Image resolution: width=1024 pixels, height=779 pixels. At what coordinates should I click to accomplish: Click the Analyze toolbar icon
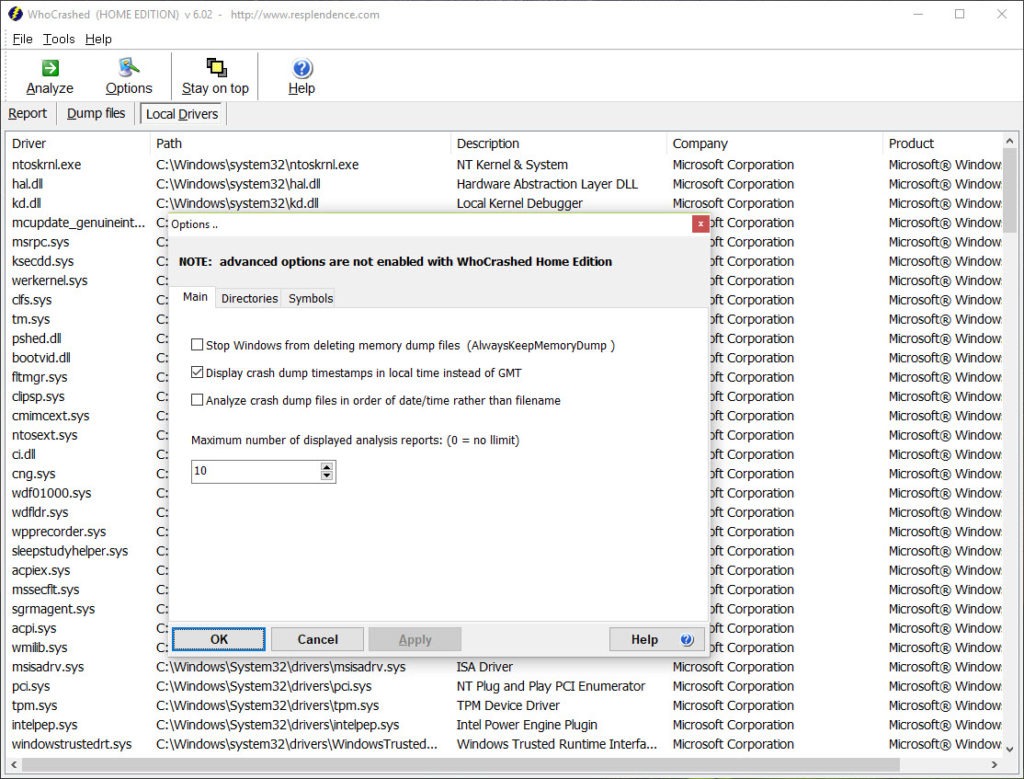click(x=50, y=68)
